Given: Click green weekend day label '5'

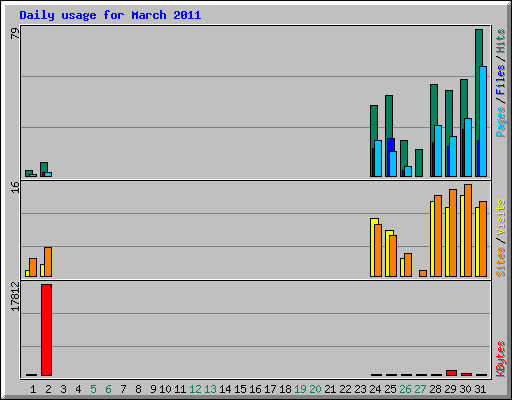Looking at the screenshot, I should click(93, 389).
